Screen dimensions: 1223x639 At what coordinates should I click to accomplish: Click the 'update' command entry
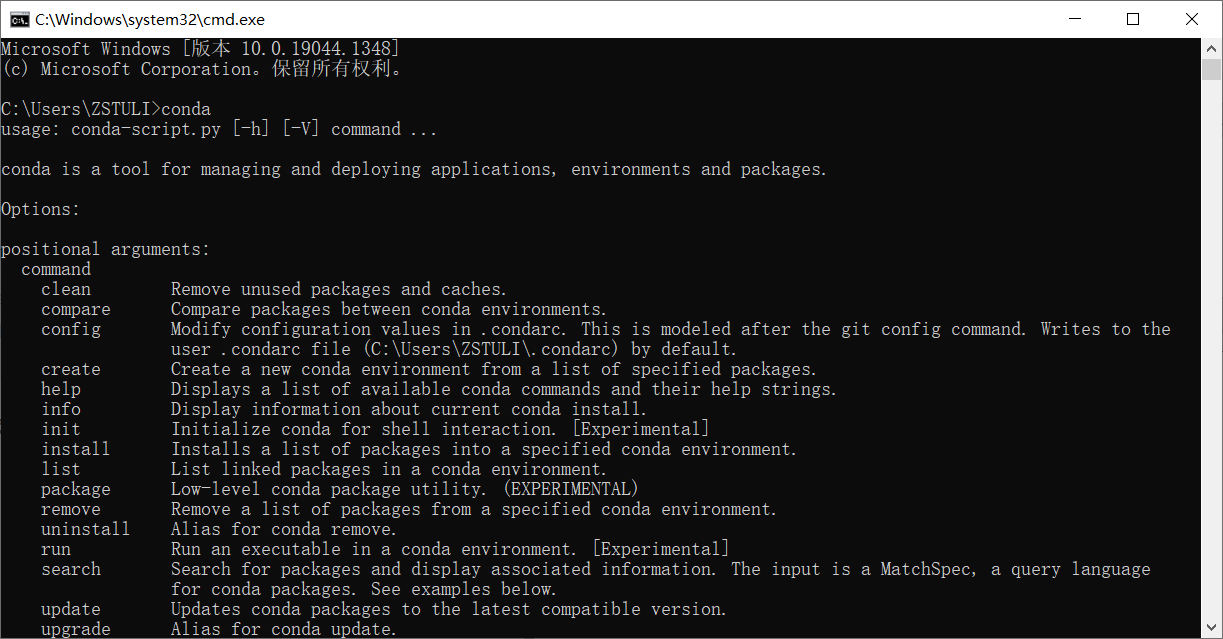[71, 609]
